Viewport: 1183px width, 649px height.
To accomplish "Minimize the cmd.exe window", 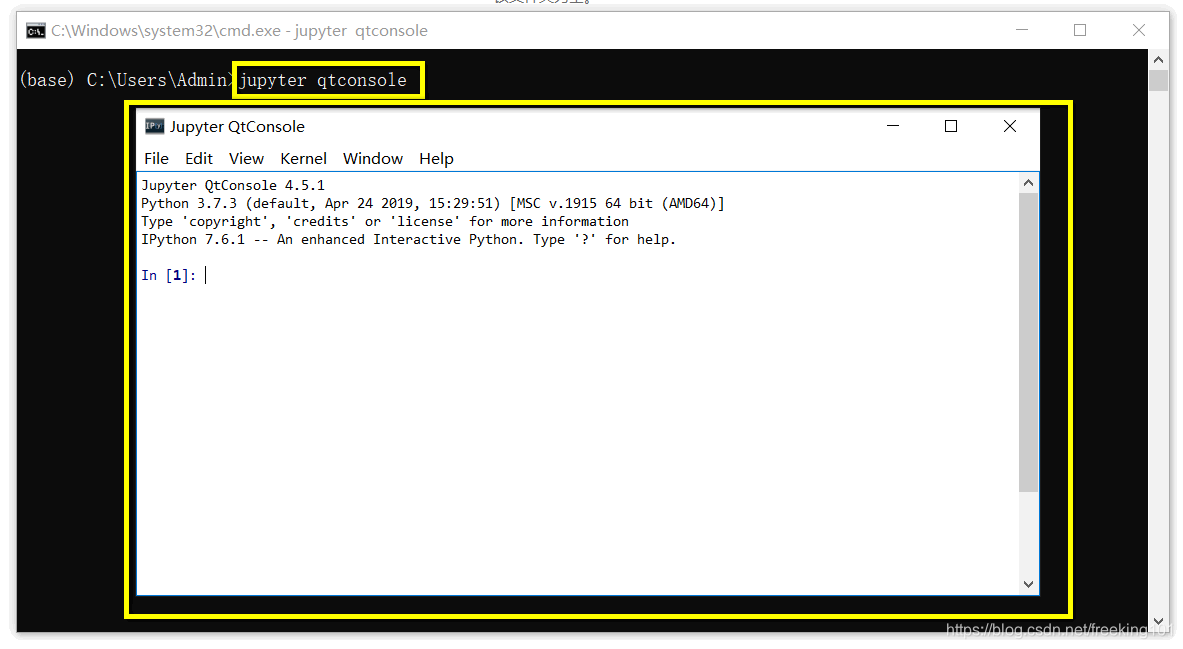I will point(1022,30).
